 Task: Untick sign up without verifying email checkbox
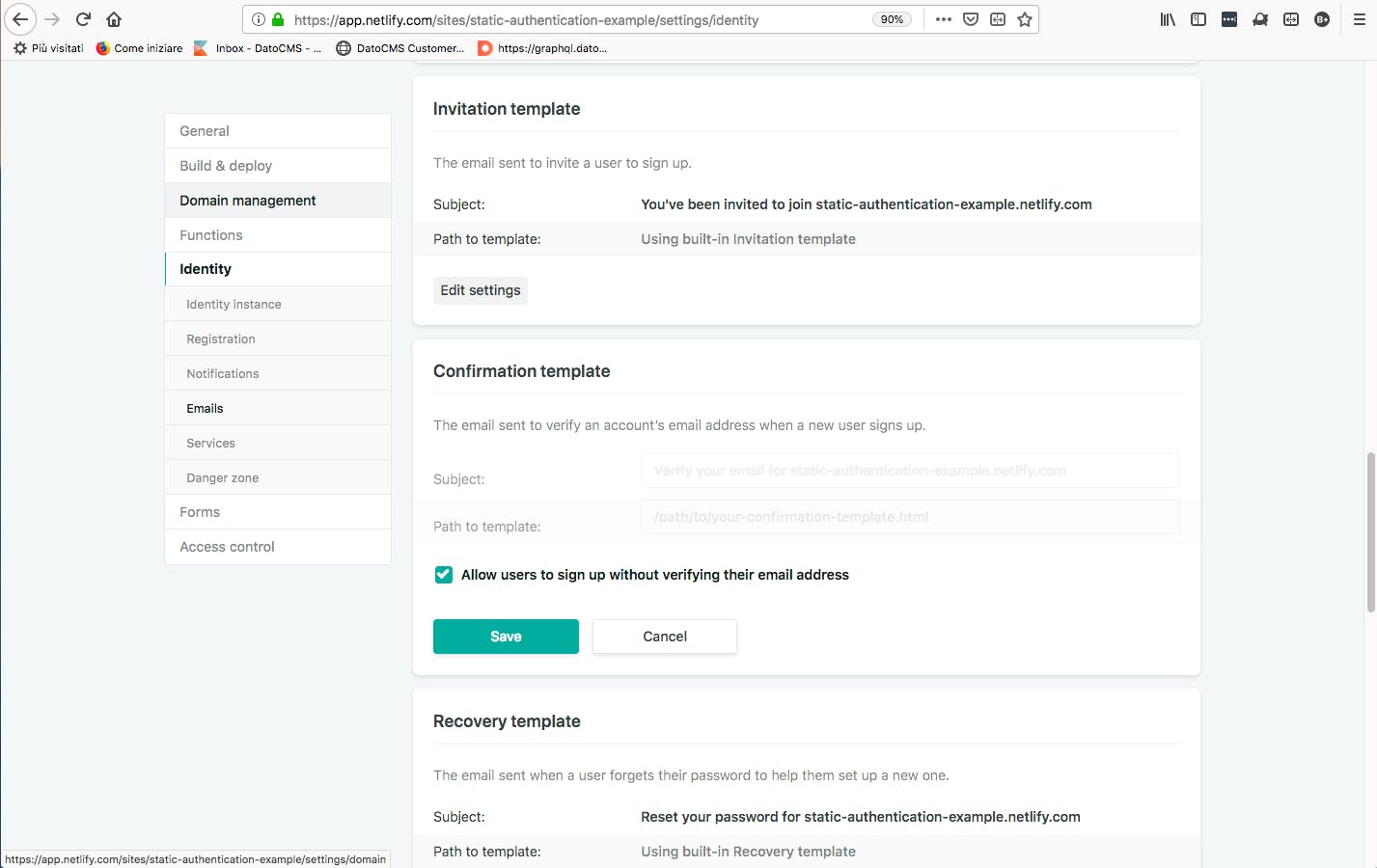(444, 575)
